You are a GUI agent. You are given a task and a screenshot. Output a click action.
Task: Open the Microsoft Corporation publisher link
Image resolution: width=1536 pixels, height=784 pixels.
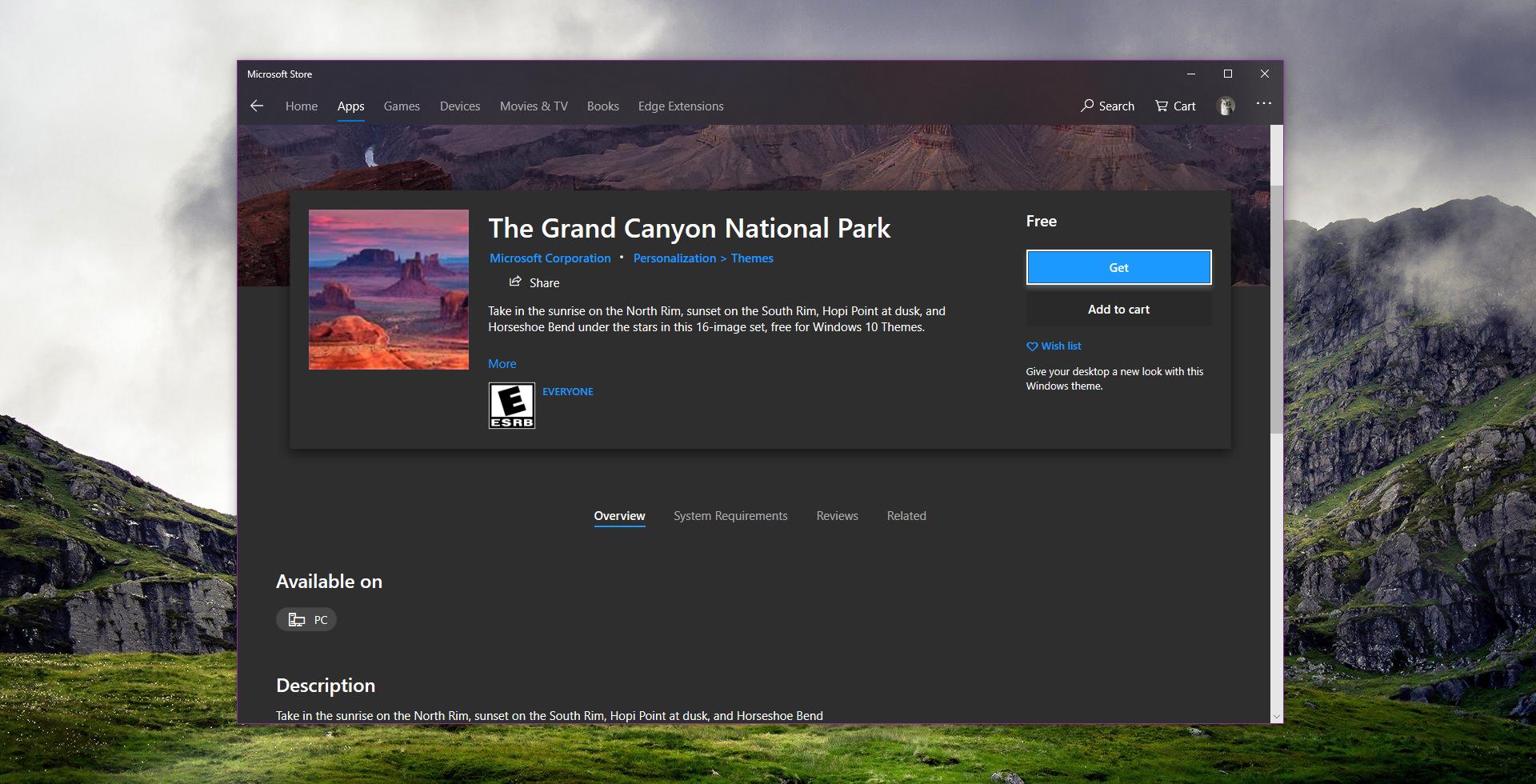[x=550, y=258]
